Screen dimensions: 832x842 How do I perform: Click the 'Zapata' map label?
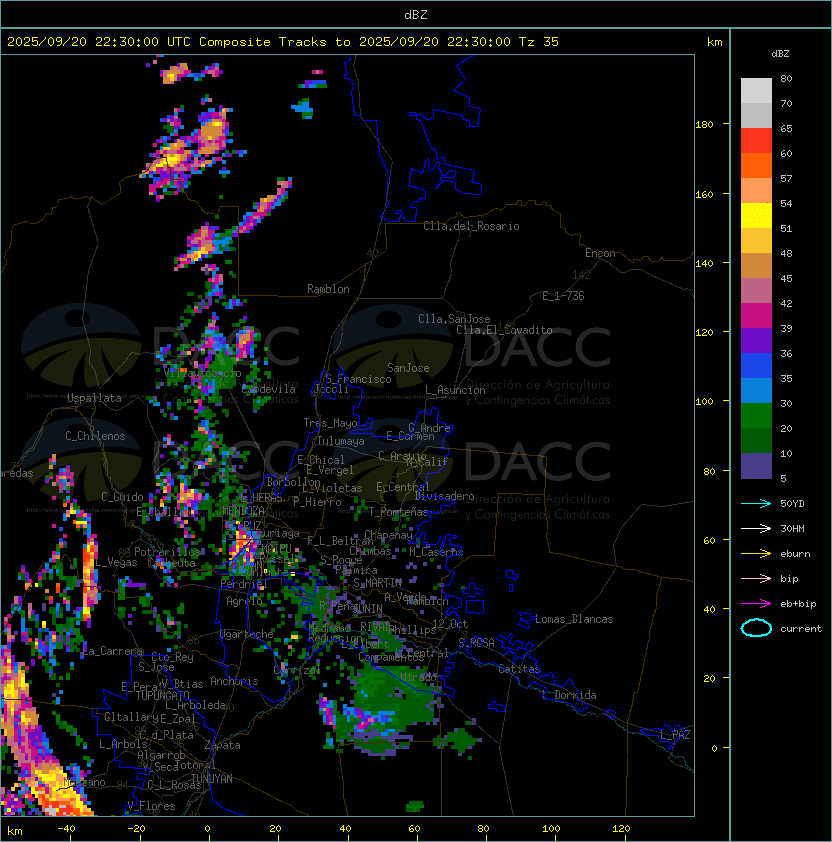(x=222, y=745)
